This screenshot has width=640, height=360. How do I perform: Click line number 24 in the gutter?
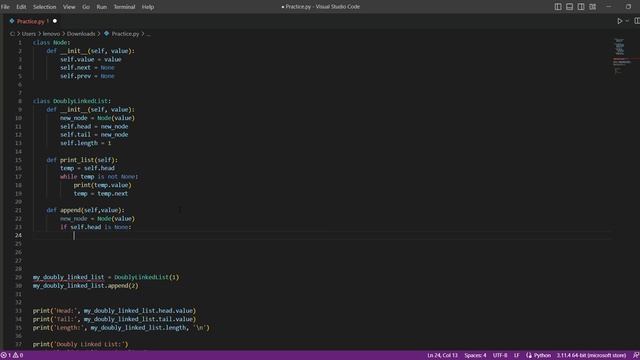[18, 235]
